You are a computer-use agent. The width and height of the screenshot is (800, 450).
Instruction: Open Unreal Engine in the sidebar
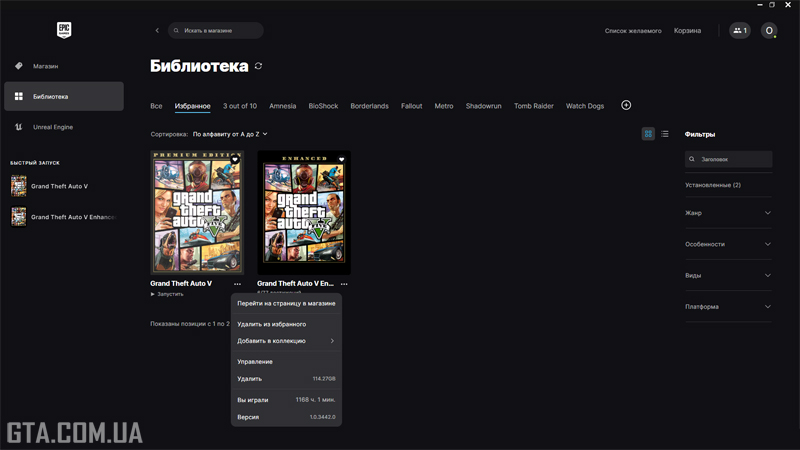(52, 127)
